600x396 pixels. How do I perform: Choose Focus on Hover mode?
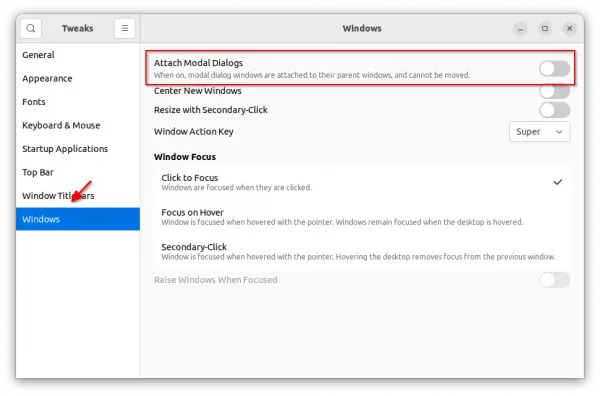click(x=362, y=217)
